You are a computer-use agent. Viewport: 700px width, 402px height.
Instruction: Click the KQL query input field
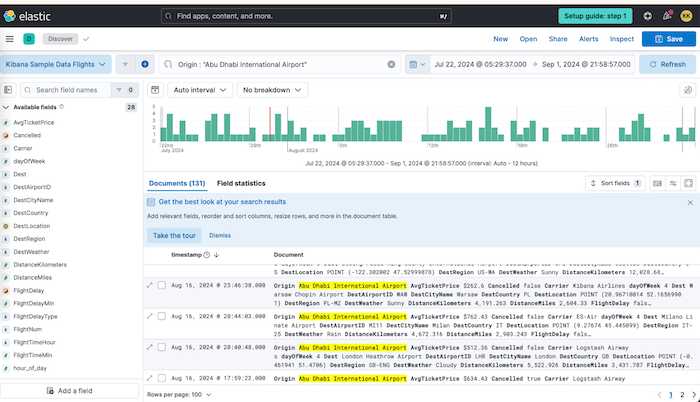281,64
